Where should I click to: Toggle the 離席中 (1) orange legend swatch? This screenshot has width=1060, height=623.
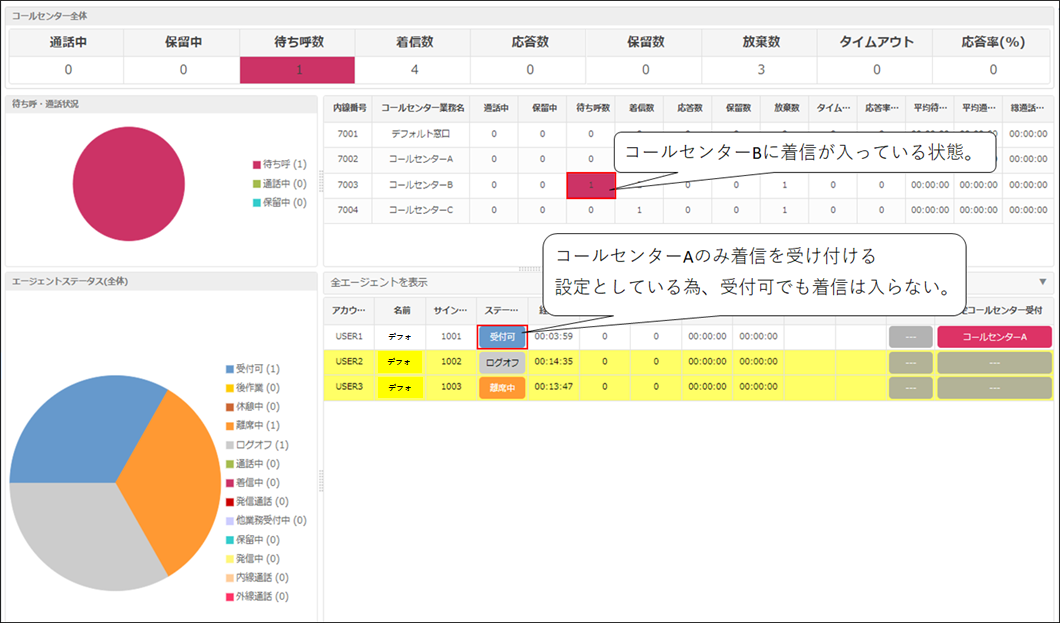pos(230,426)
